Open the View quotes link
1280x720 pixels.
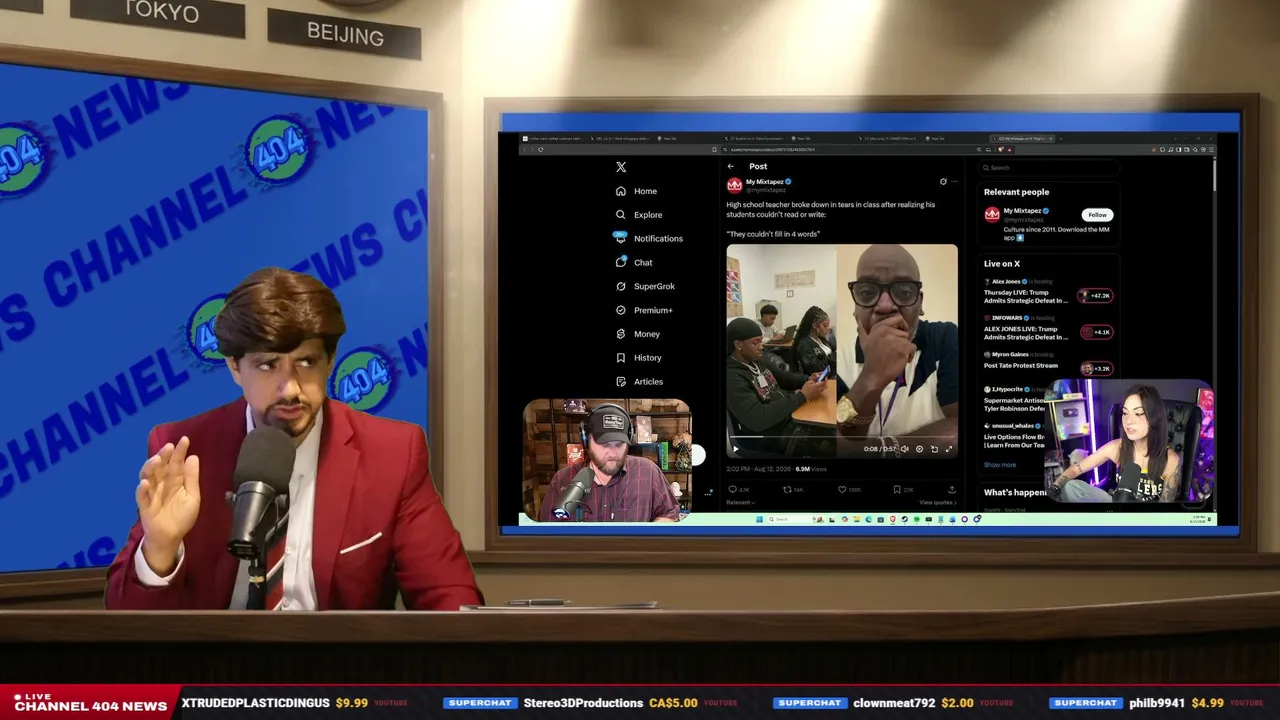[x=937, y=502]
